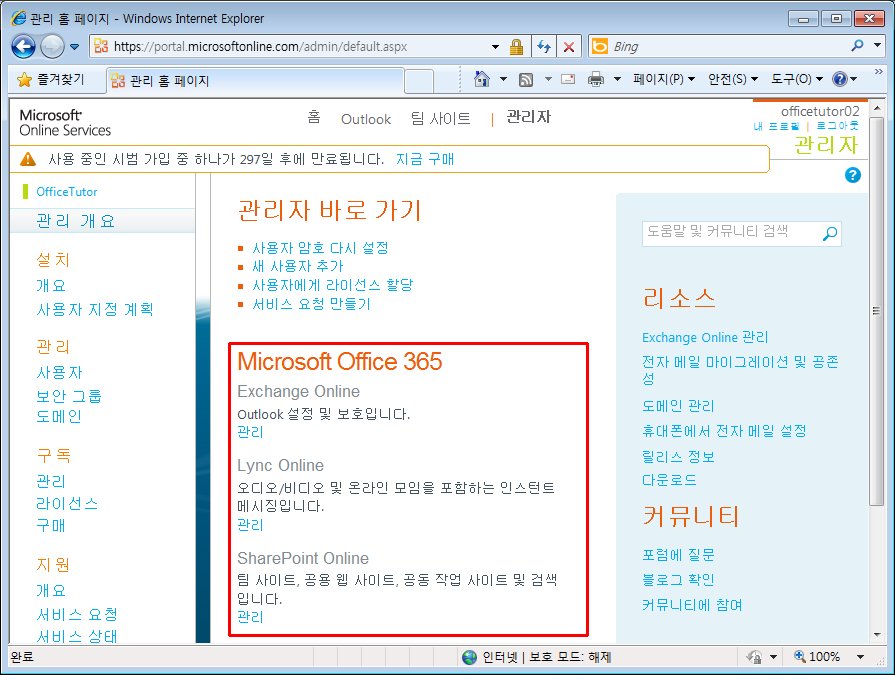895x675 pixels.
Task: Open a new blank tab
Action: point(419,81)
